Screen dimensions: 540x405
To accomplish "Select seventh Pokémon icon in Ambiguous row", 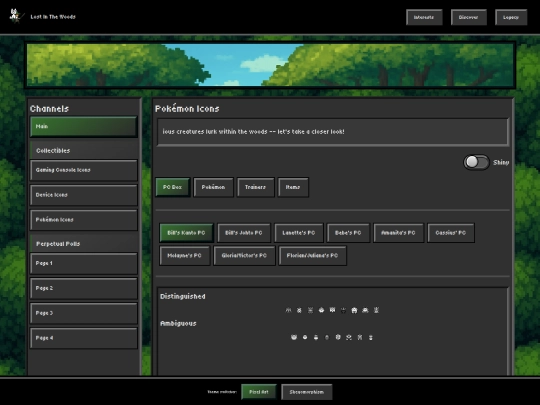I will coord(360,337).
